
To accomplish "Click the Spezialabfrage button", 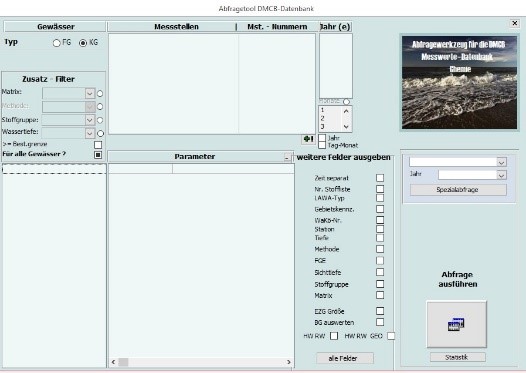I will tap(458, 190).
